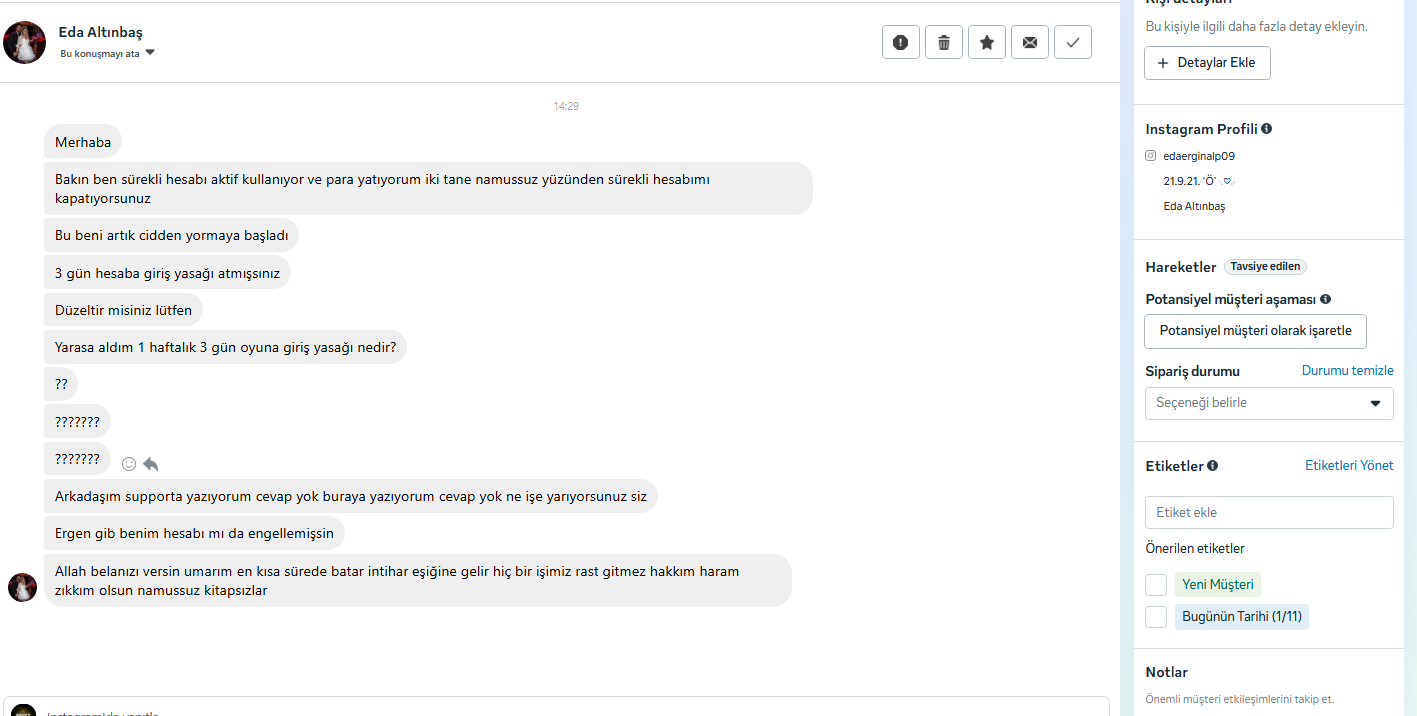This screenshot has width=1417, height=716.
Task: Open the Seçeneği belirle order status dropdown
Action: pyautogui.click(x=1269, y=403)
